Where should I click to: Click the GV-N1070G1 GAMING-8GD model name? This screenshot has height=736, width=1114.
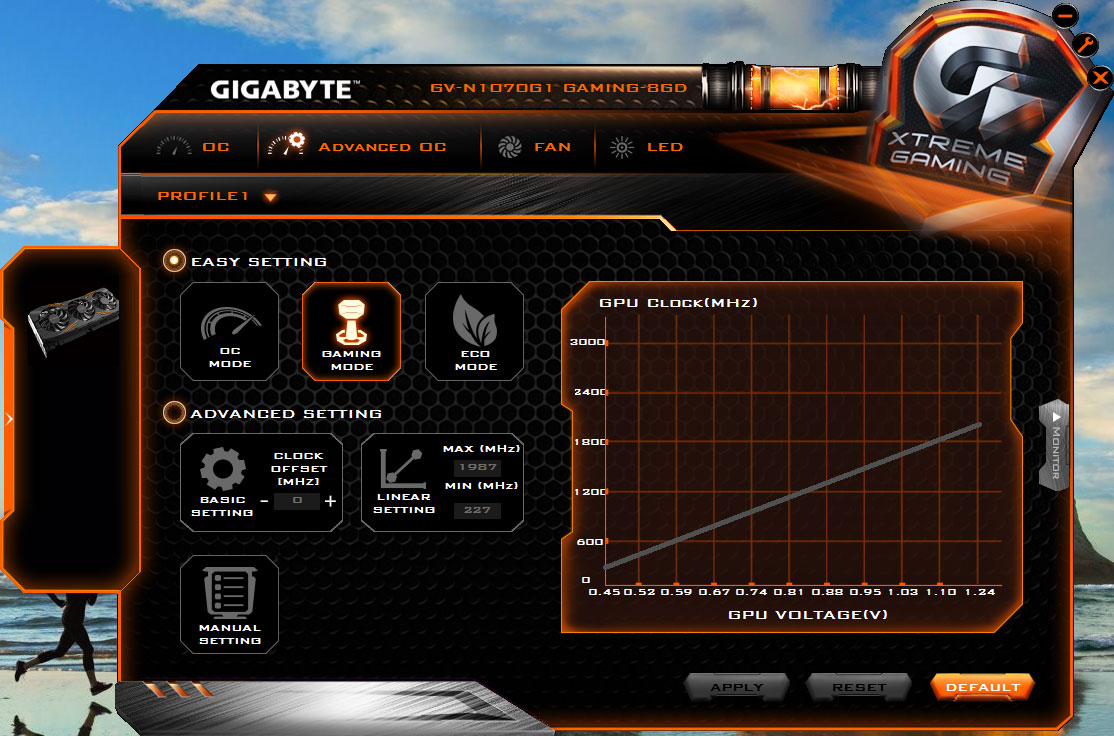pyautogui.click(x=558, y=88)
